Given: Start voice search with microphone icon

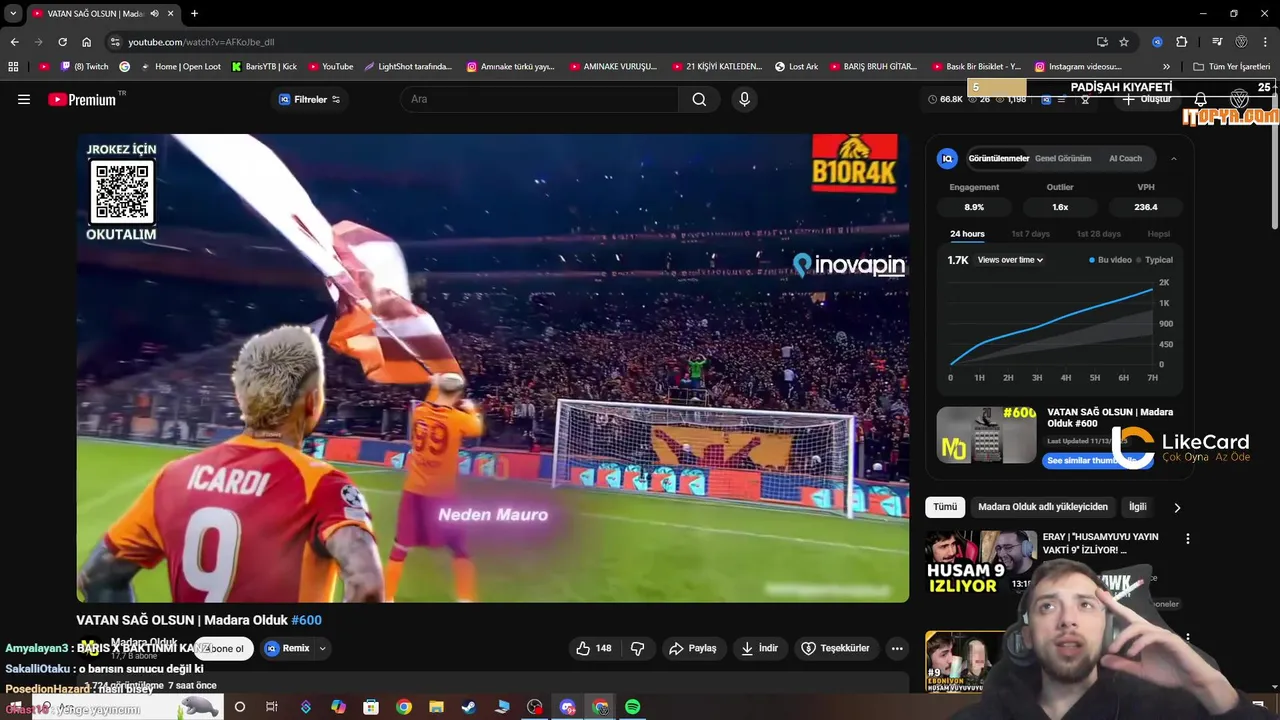Looking at the screenshot, I should [744, 99].
